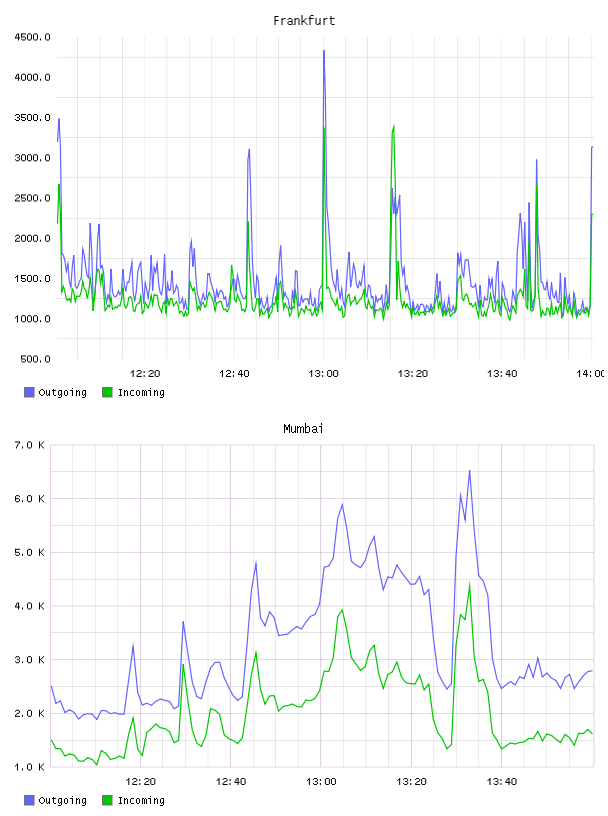Click Frankfurt outgoing peak at 13:00
The width and height of the screenshot is (608, 816).
coord(324,51)
